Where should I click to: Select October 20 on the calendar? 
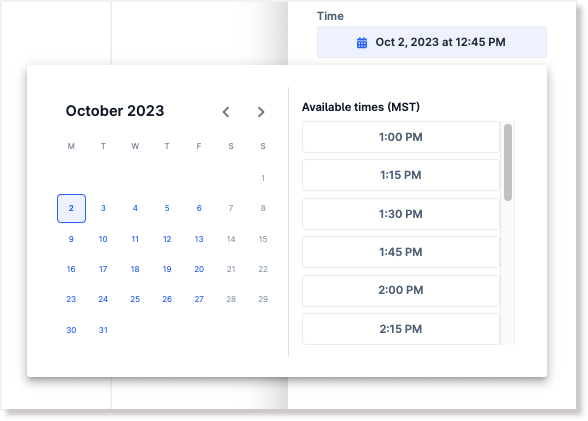(199, 269)
